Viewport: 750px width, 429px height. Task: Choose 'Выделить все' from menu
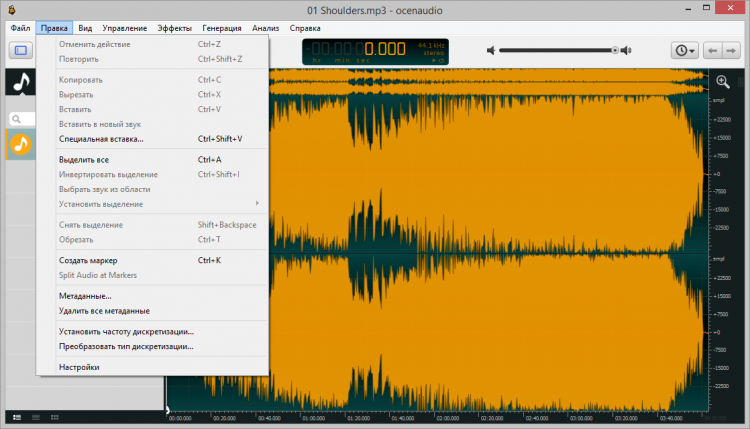click(x=84, y=160)
